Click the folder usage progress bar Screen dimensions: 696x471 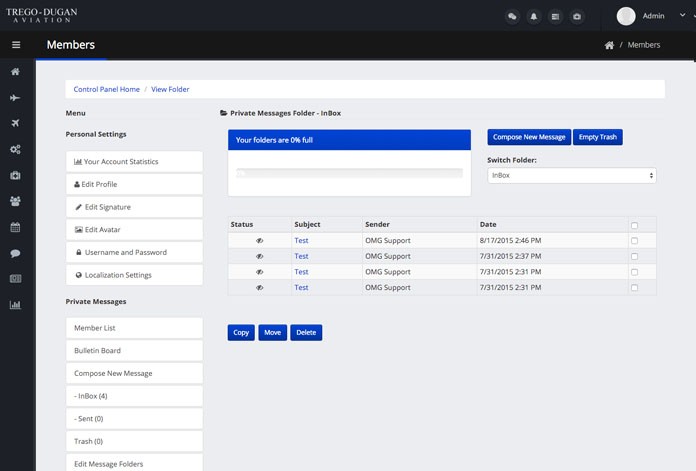coord(349,174)
